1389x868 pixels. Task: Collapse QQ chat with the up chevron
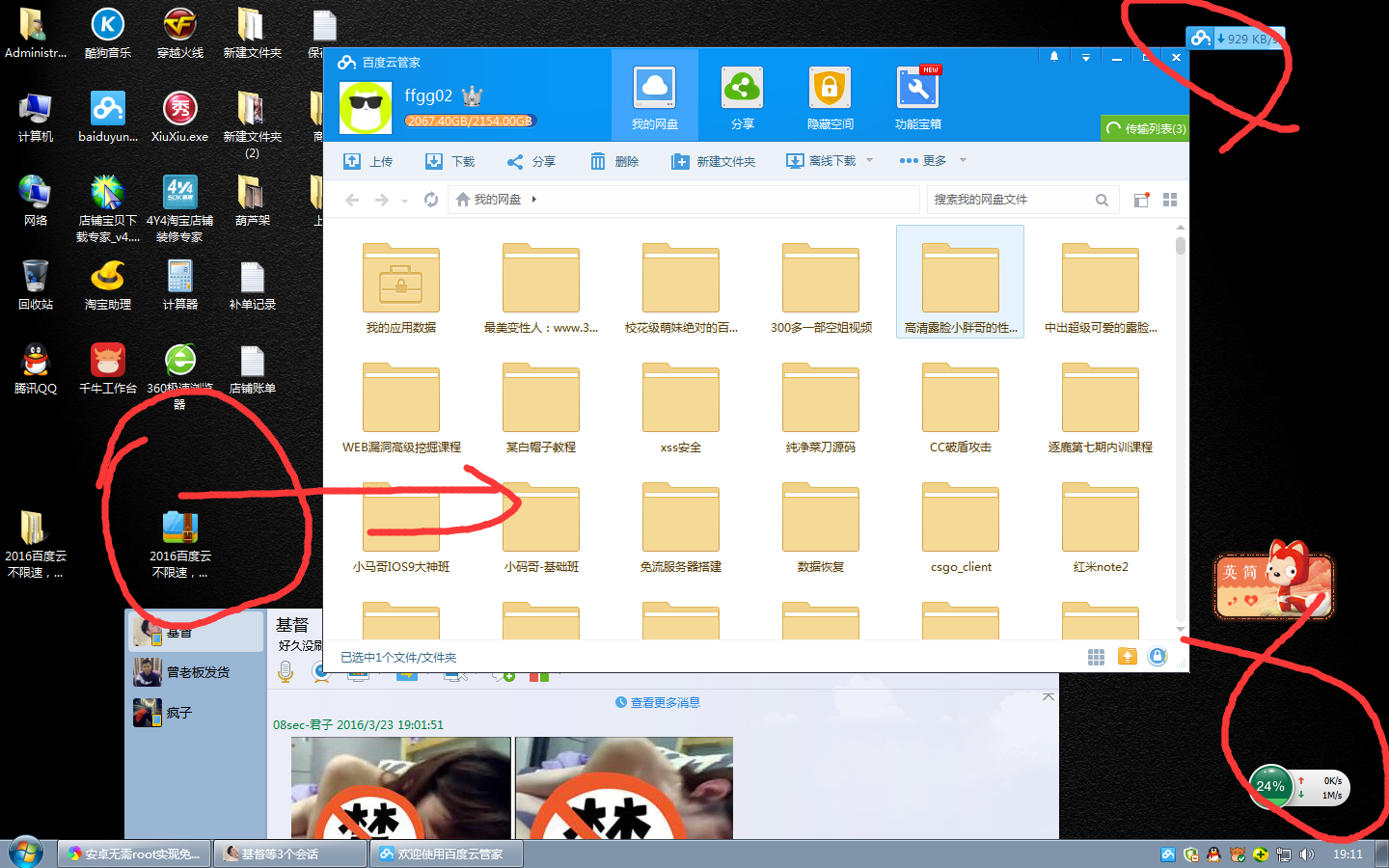(1049, 695)
